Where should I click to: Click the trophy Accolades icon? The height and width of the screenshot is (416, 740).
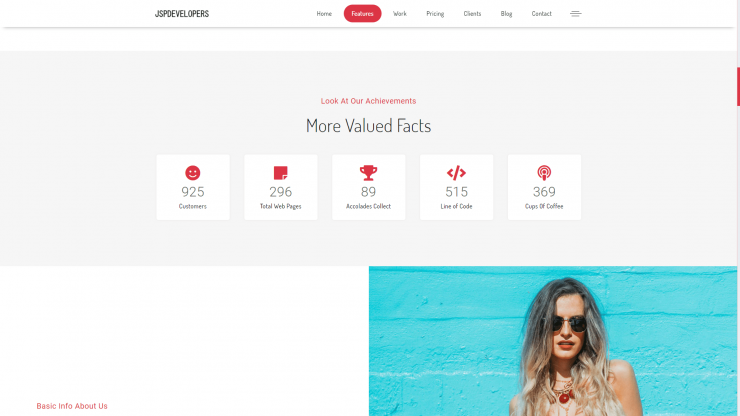coord(369,173)
